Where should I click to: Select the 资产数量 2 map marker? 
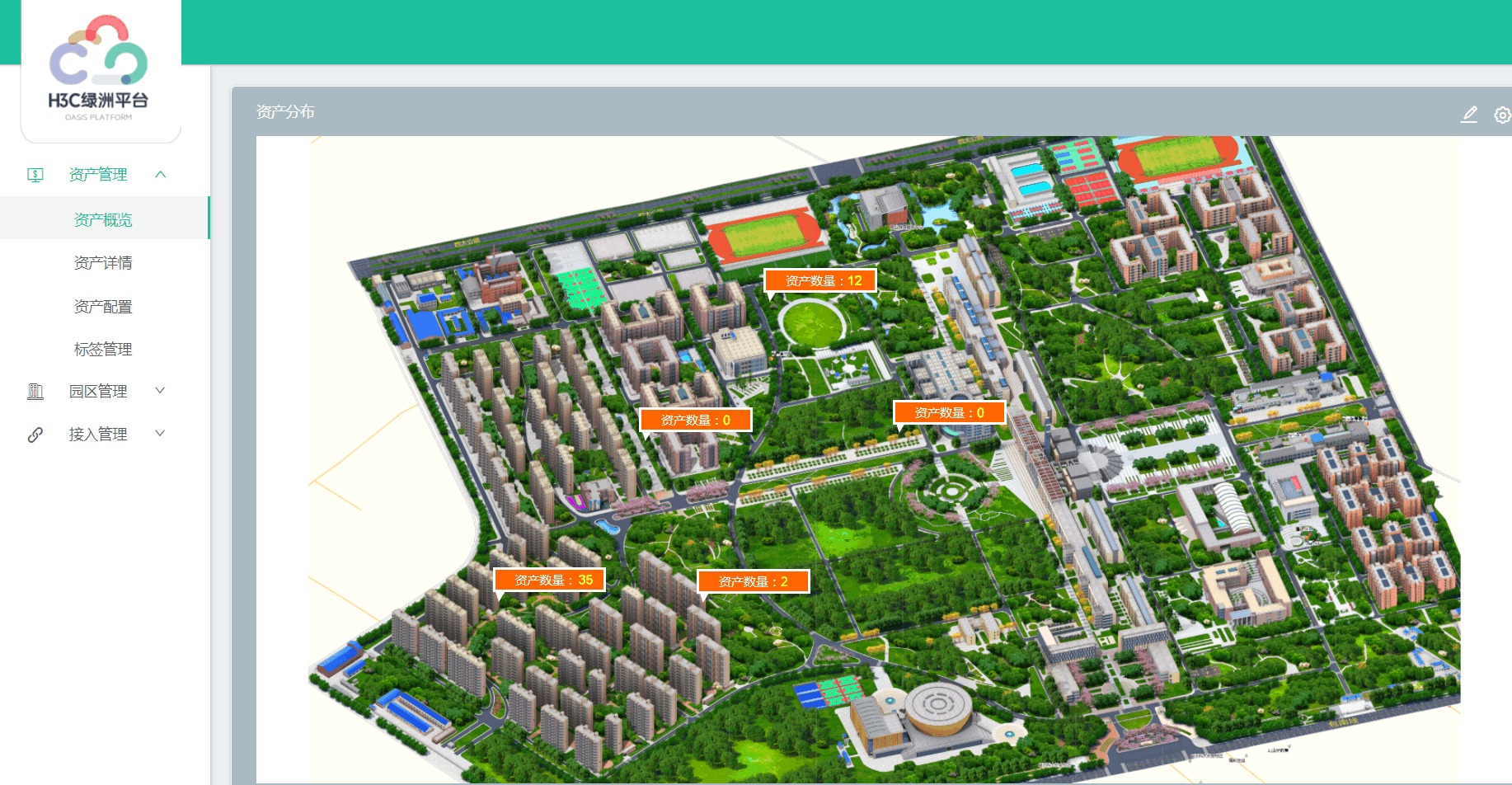tap(754, 582)
